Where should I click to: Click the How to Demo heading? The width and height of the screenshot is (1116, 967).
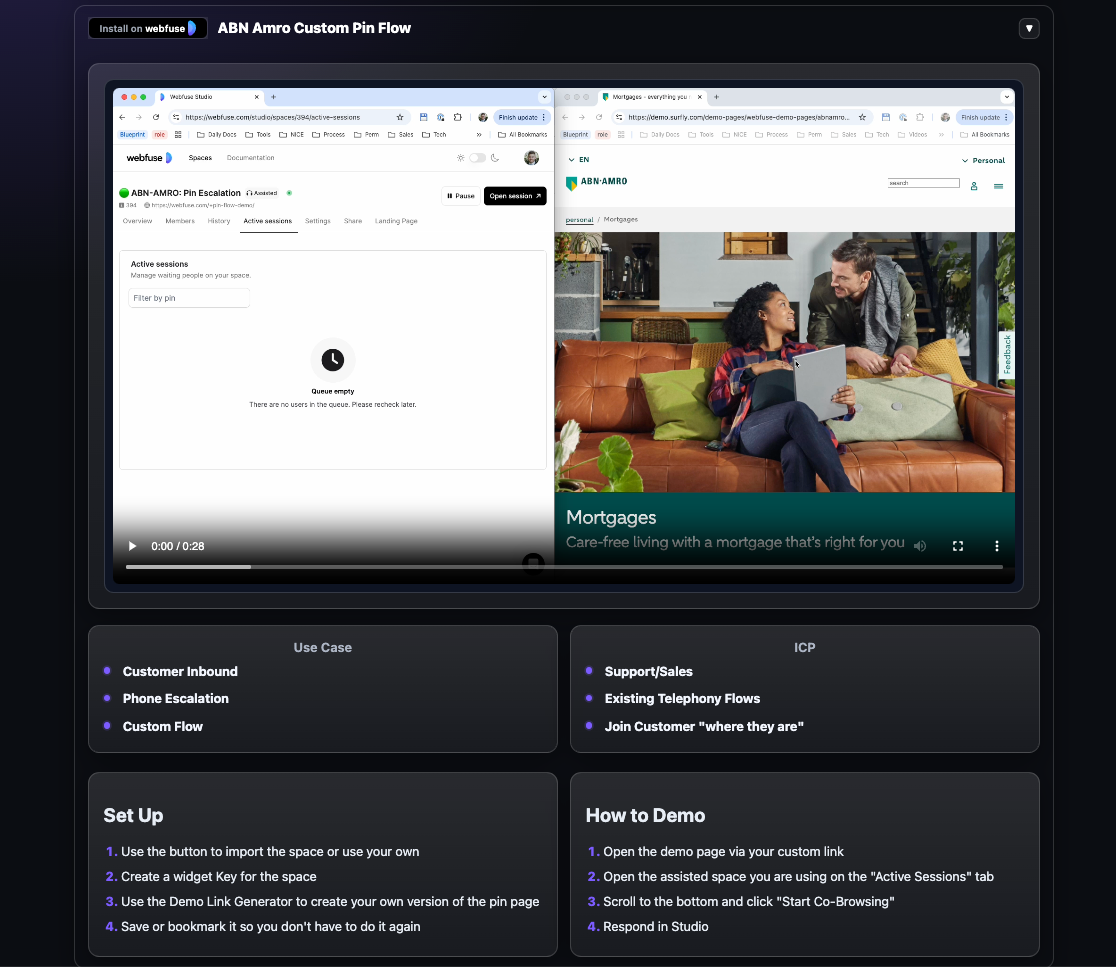click(646, 815)
